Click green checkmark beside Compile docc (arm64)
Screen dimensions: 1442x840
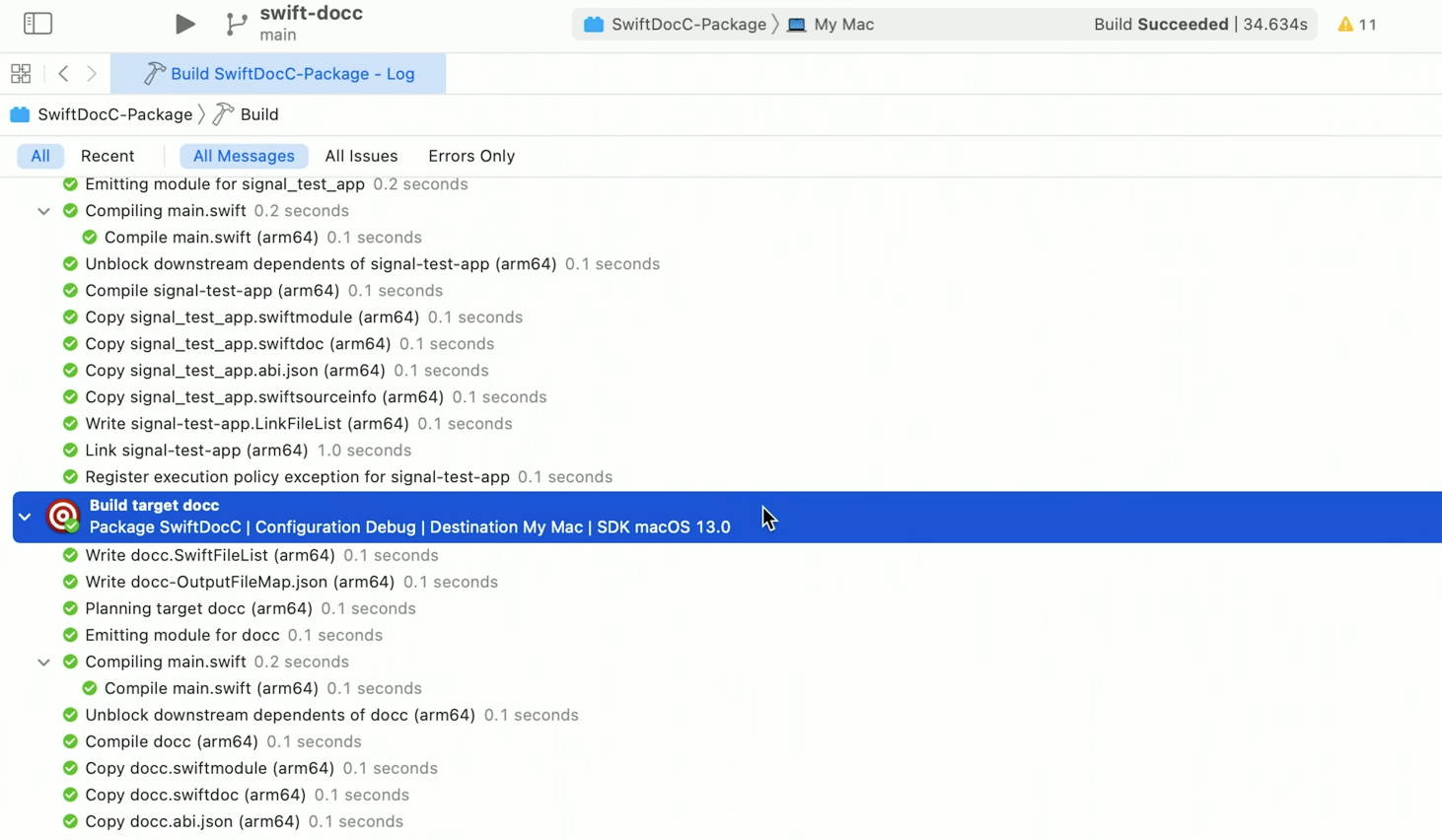click(70, 742)
